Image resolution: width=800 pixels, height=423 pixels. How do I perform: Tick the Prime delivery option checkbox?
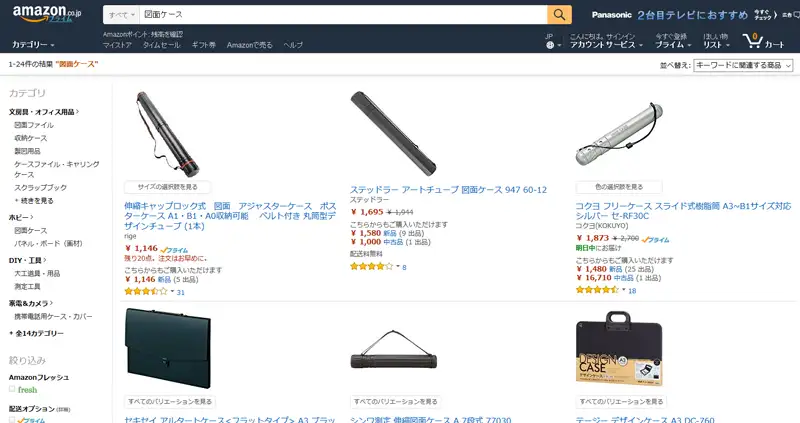point(12,420)
